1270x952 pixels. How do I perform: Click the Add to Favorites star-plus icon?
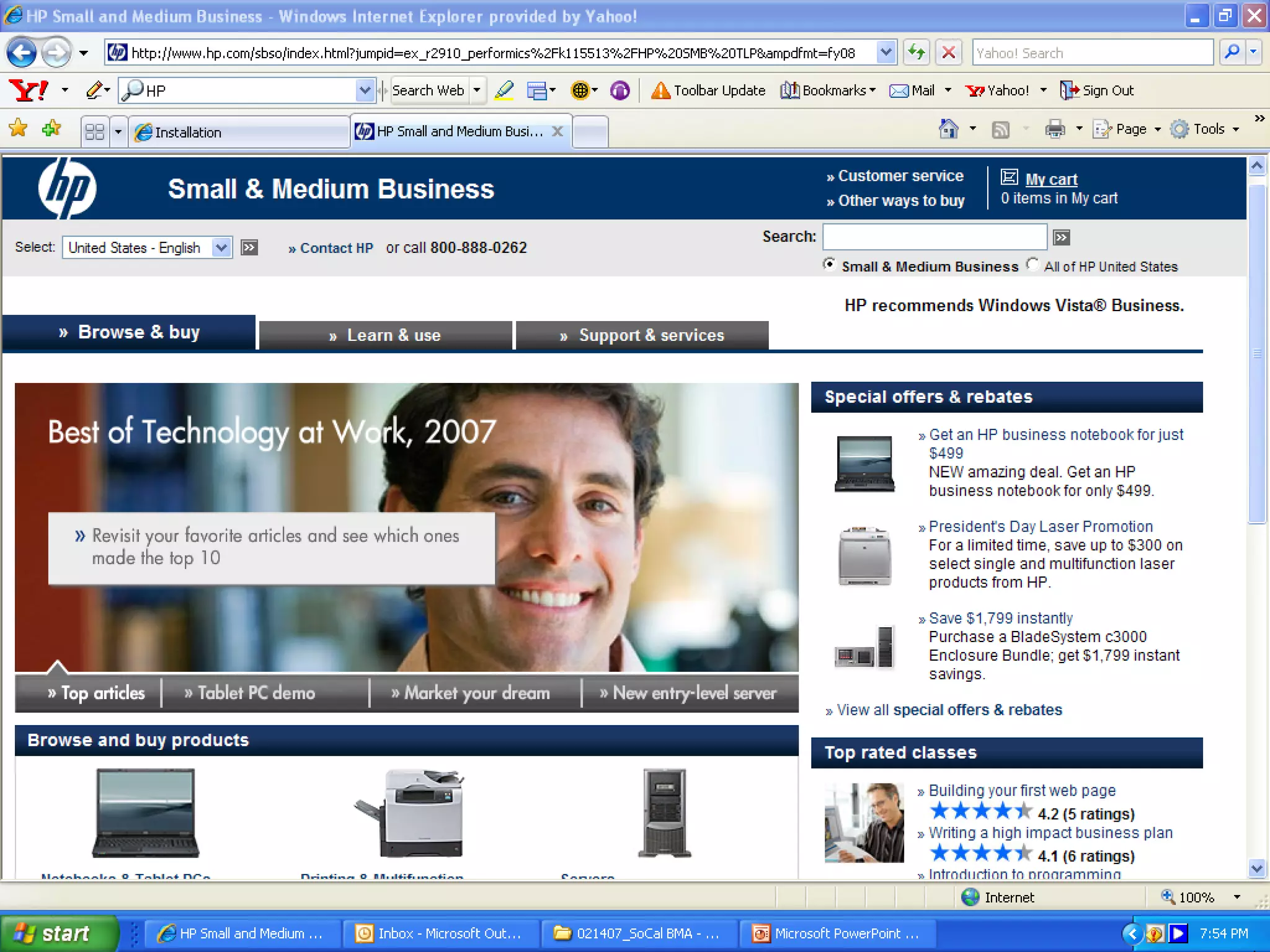tap(51, 129)
